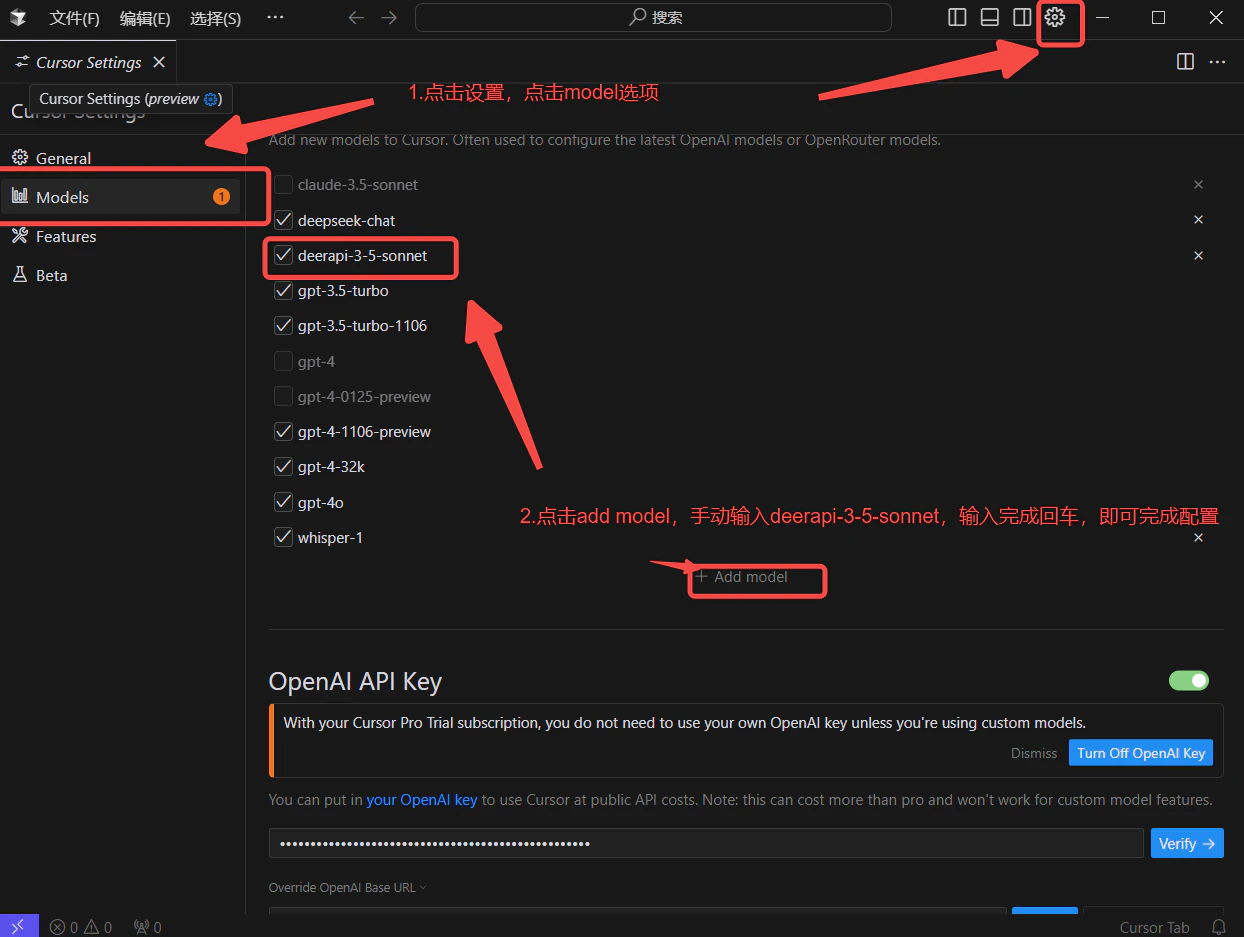Uncheck the gpt-3.5-turbo-1106 model
This screenshot has width=1244, height=937.
coord(283,326)
